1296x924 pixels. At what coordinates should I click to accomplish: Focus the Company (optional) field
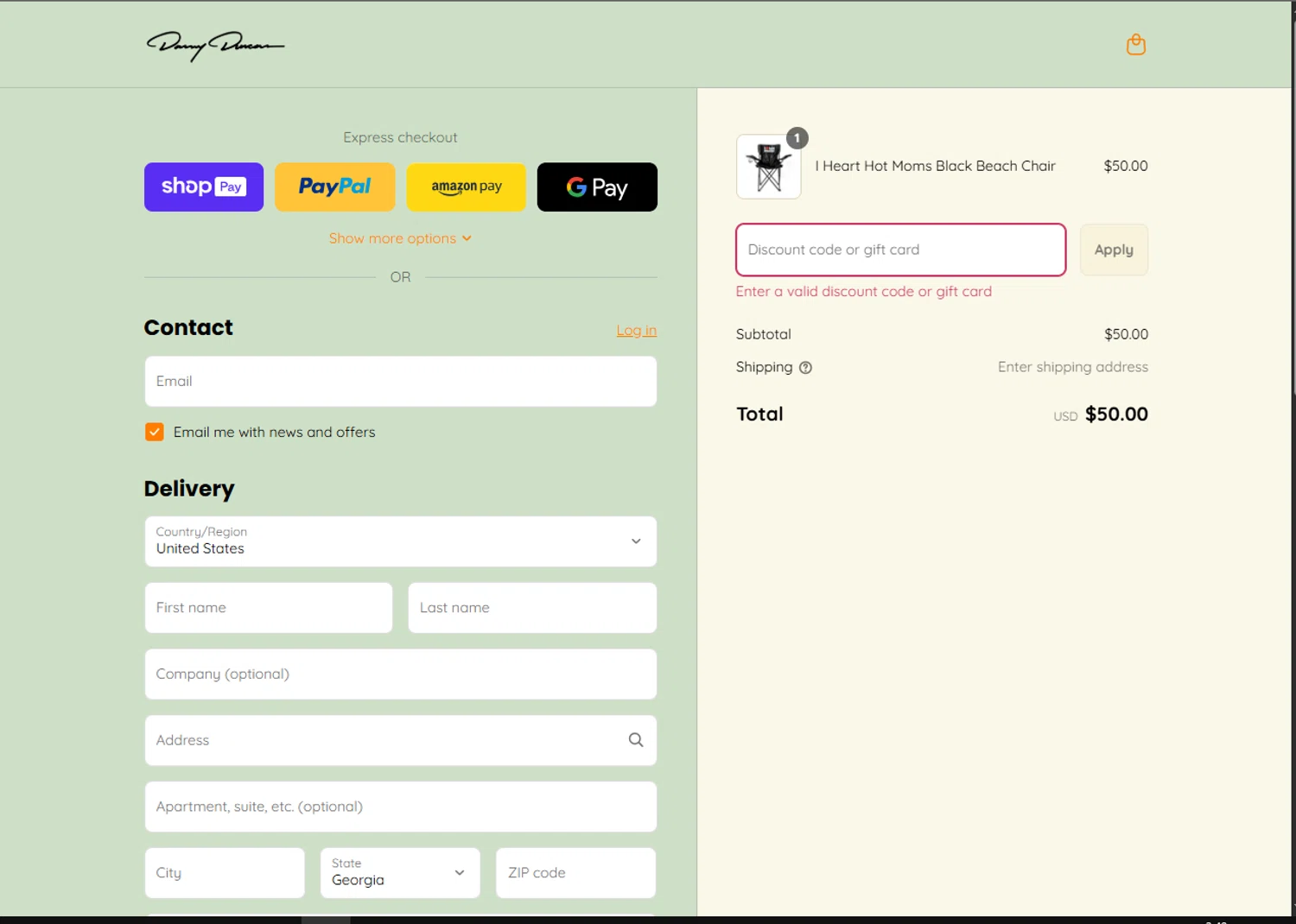click(401, 674)
